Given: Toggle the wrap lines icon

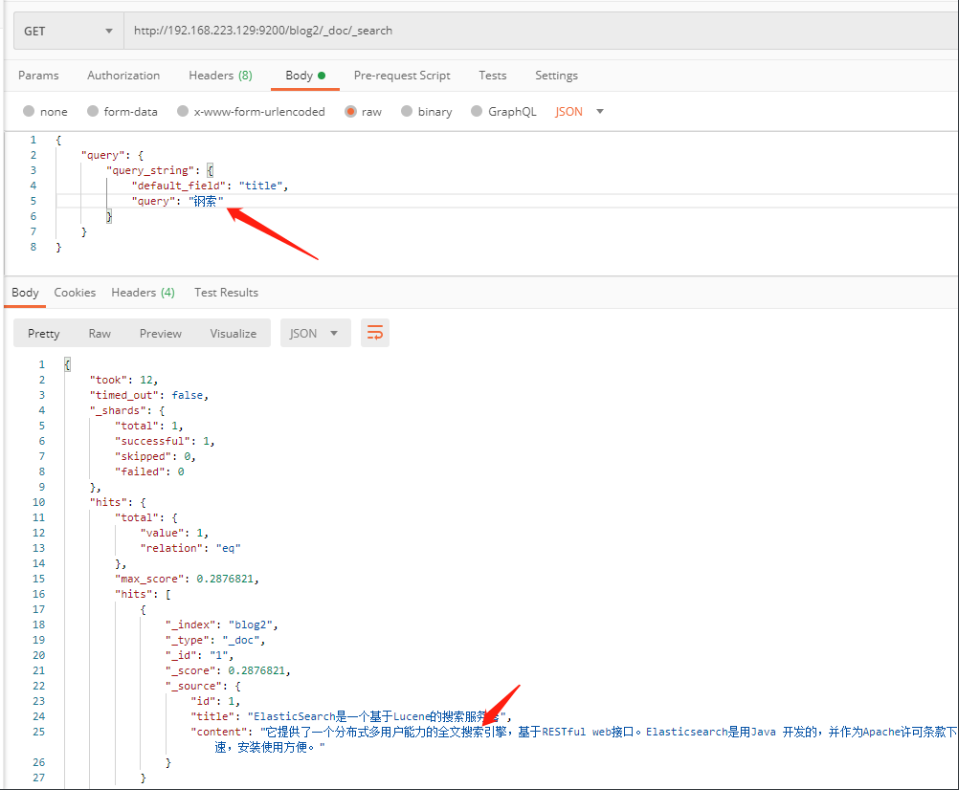Looking at the screenshot, I should [x=375, y=333].
